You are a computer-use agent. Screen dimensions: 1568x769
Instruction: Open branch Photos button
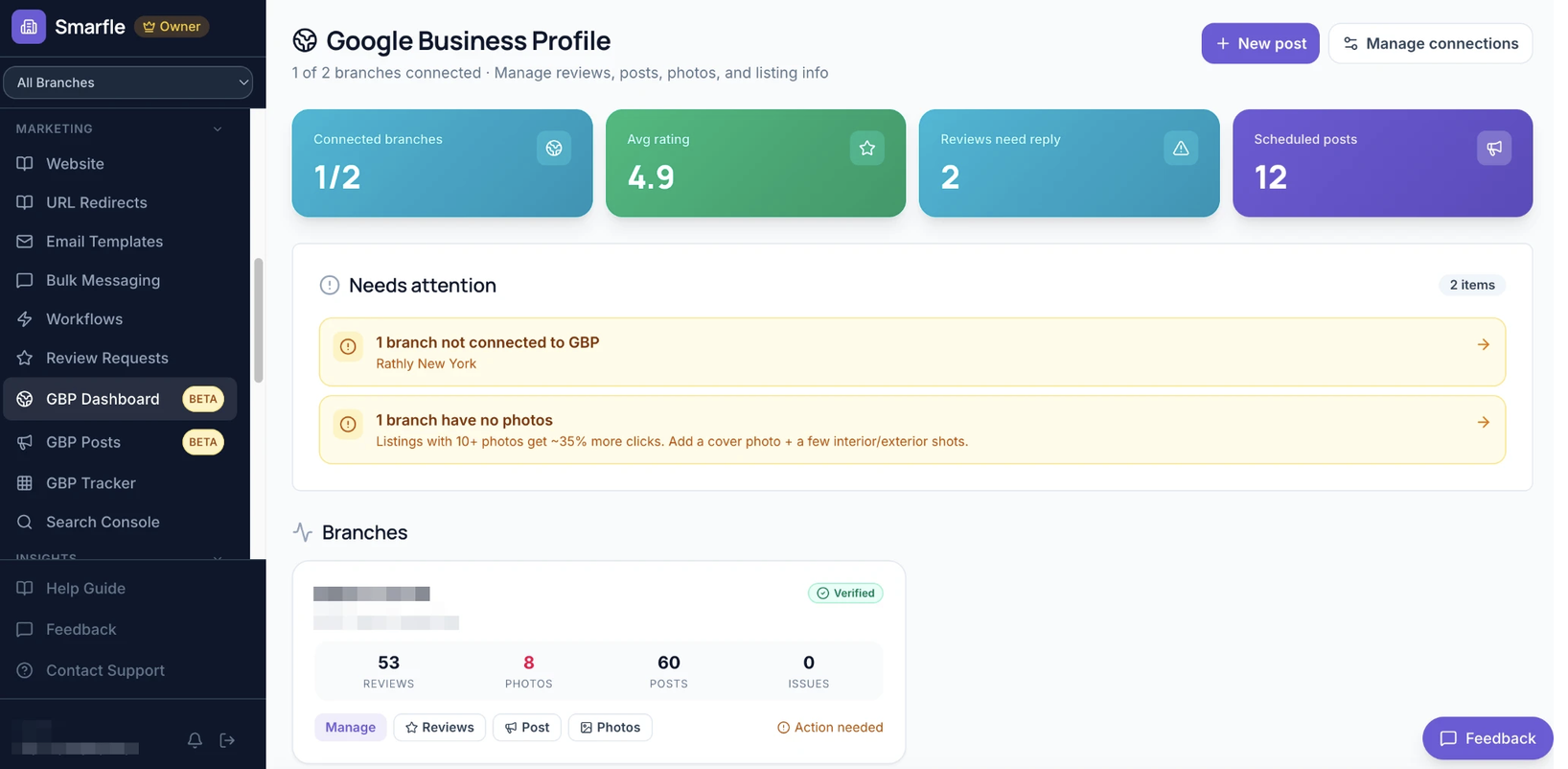pos(610,728)
